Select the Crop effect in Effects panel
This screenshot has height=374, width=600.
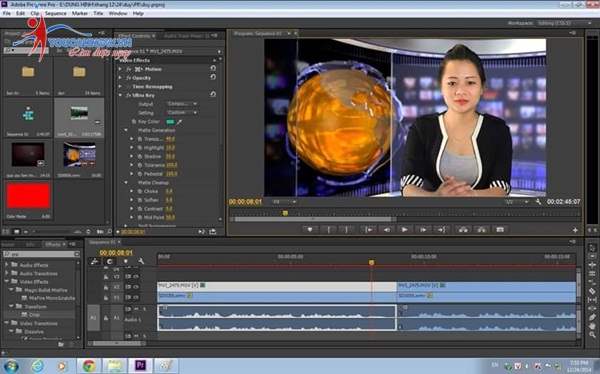point(34,315)
